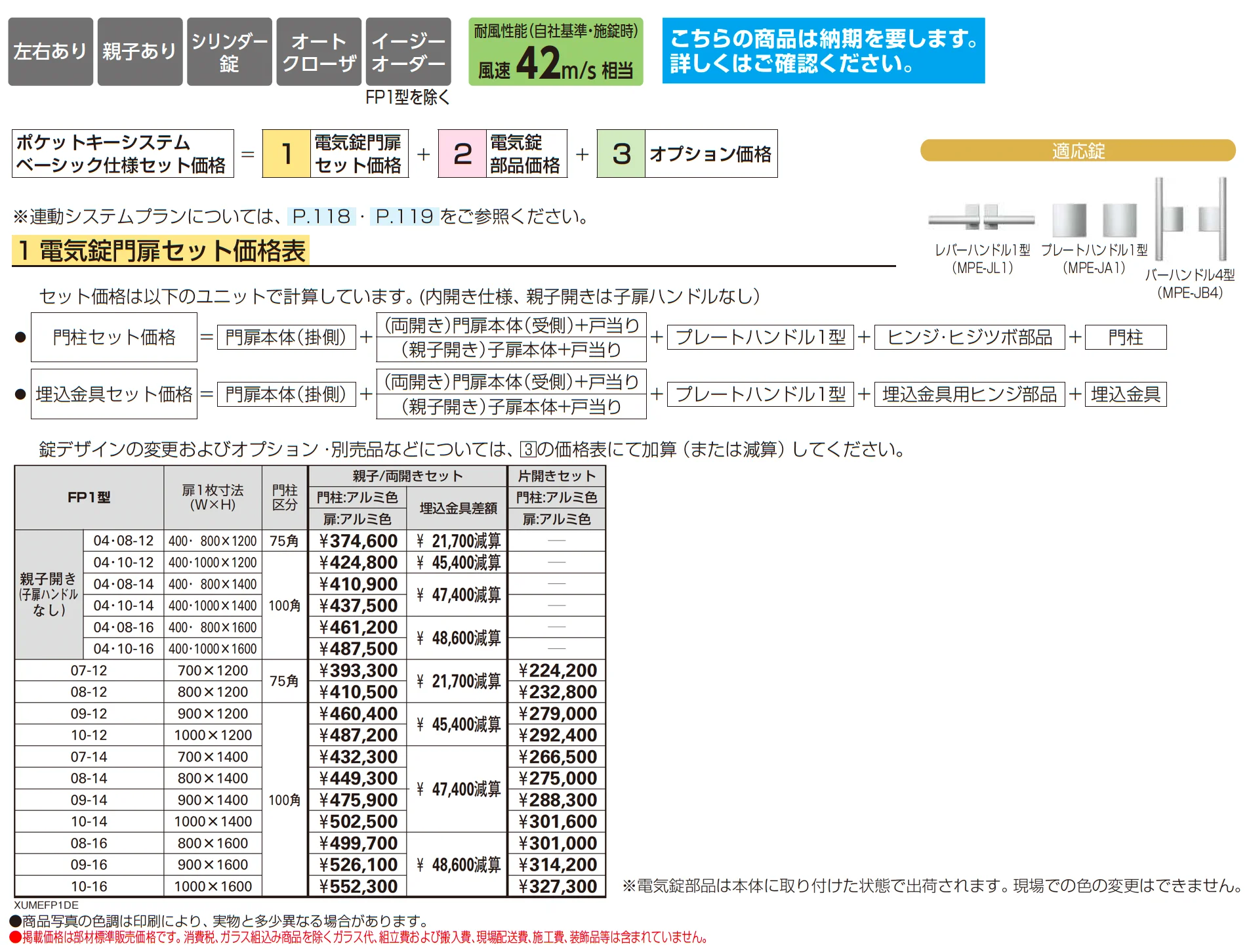
Task: Click the 埋込金具用ヒンジ部品 box
Action: coord(970,394)
